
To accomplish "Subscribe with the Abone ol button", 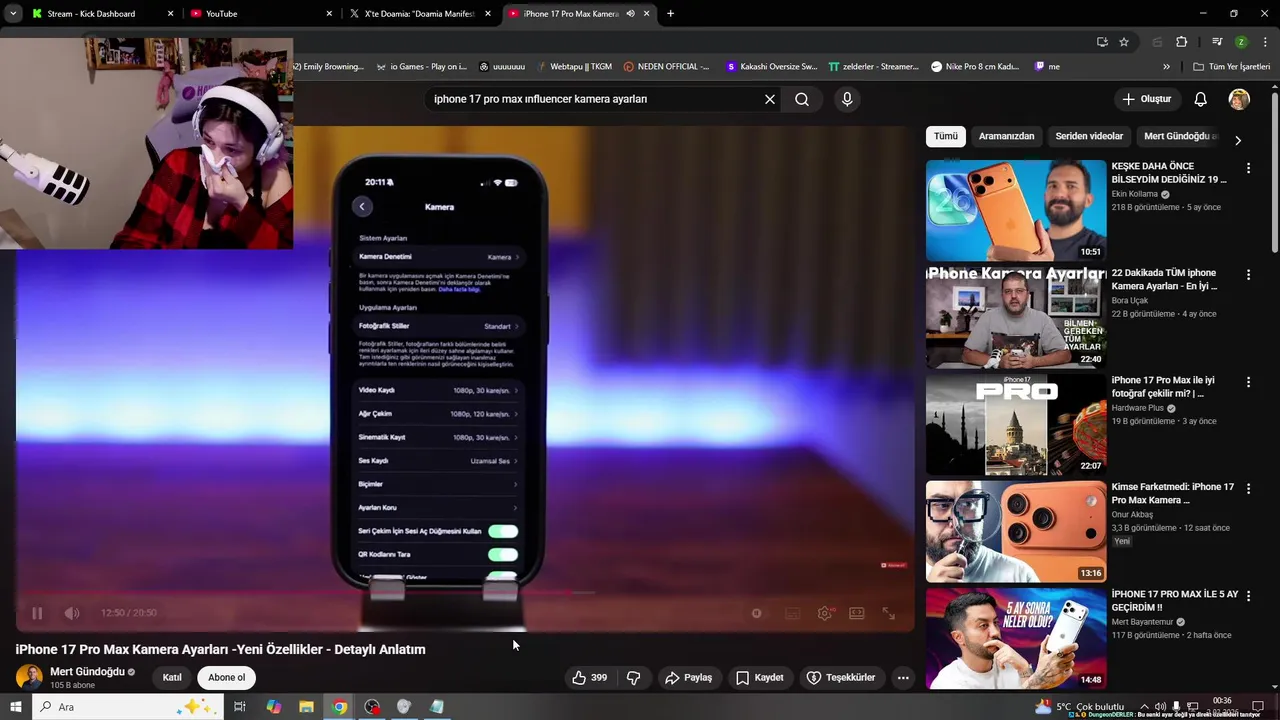I will pos(227,678).
